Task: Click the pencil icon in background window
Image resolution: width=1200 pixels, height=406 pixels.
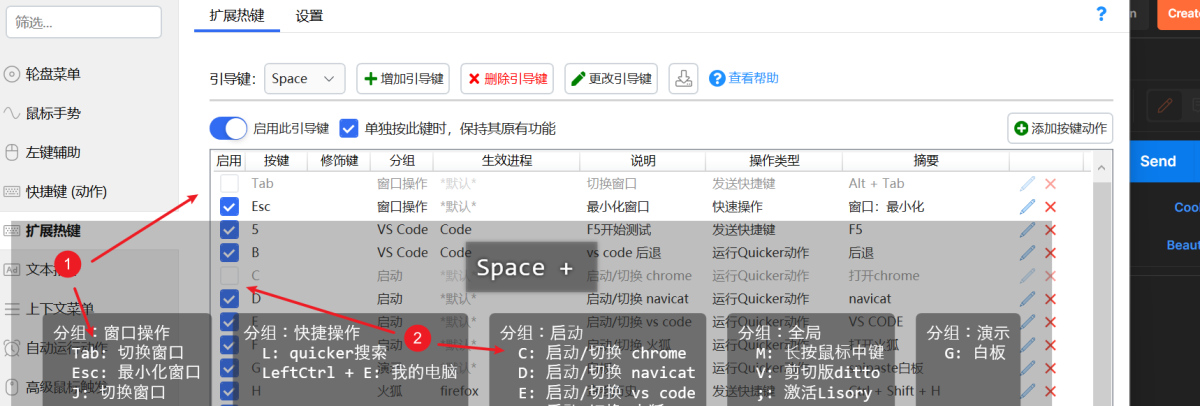Action: [x=1164, y=104]
